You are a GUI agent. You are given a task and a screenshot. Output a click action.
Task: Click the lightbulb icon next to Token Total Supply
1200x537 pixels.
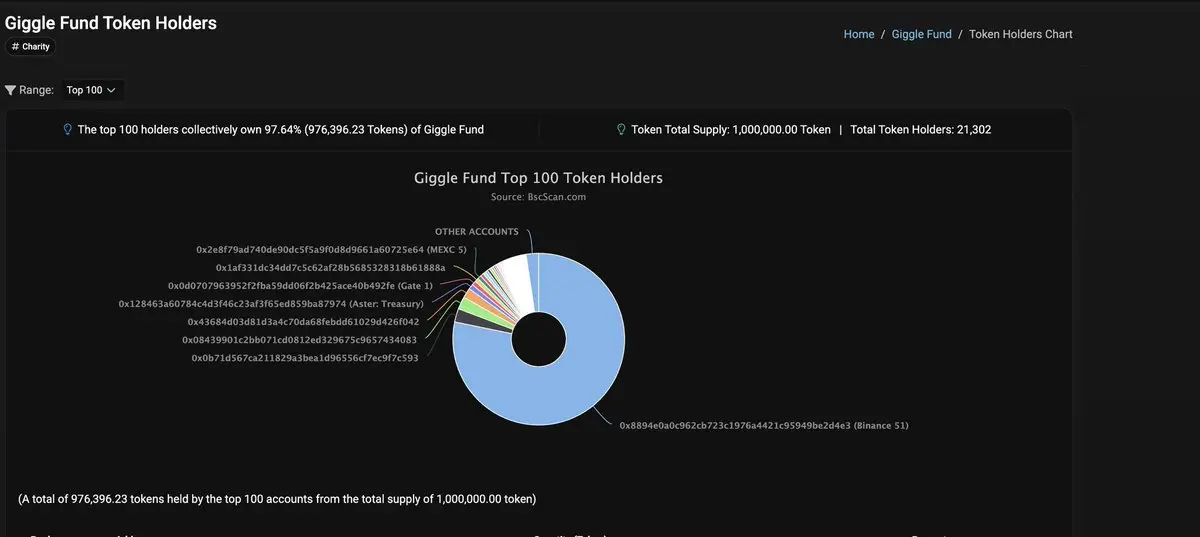point(621,129)
